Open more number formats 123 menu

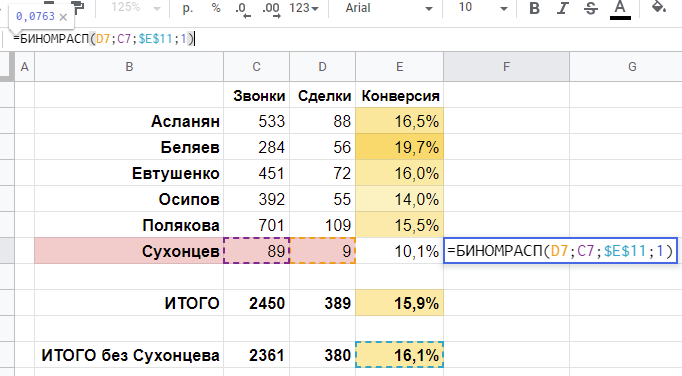[304, 8]
